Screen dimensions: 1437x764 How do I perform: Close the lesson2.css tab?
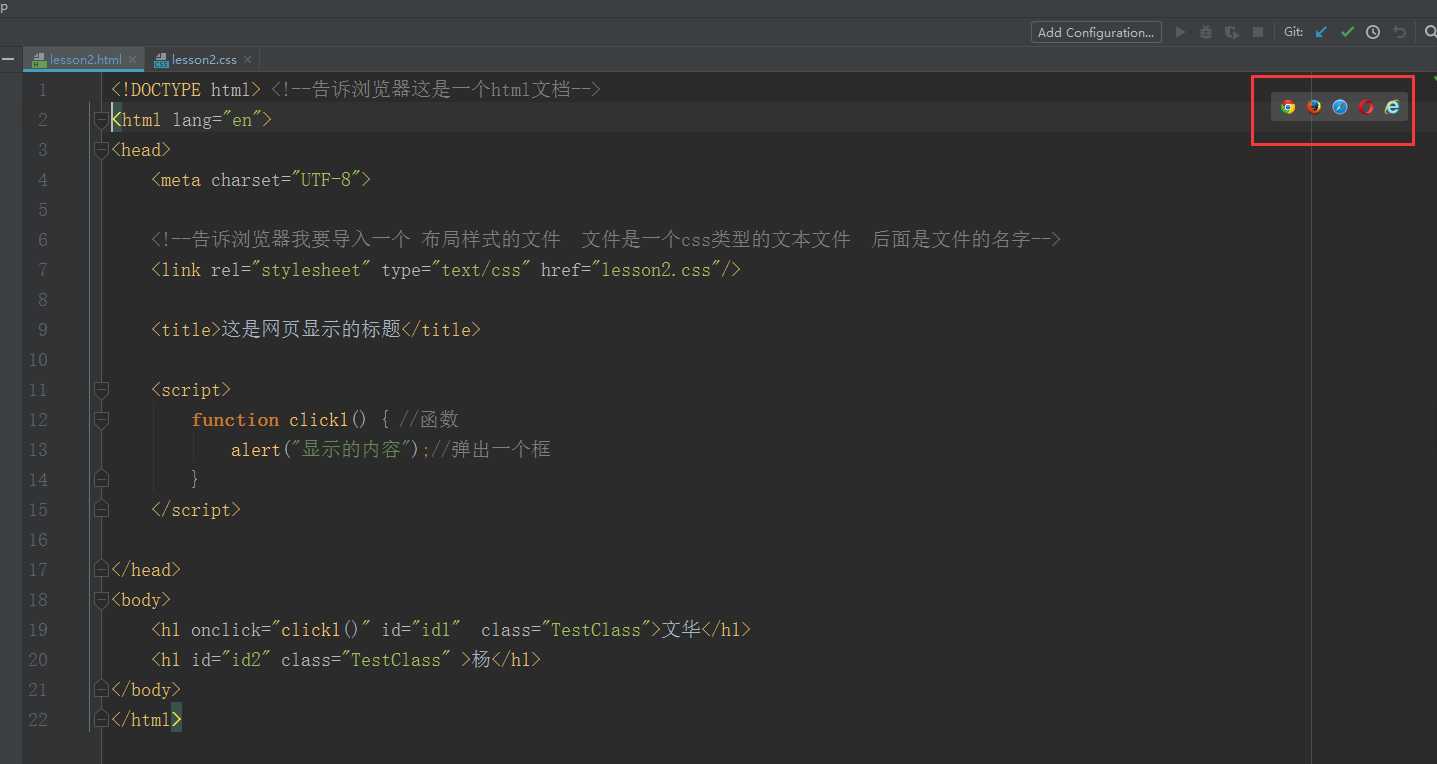point(247,60)
